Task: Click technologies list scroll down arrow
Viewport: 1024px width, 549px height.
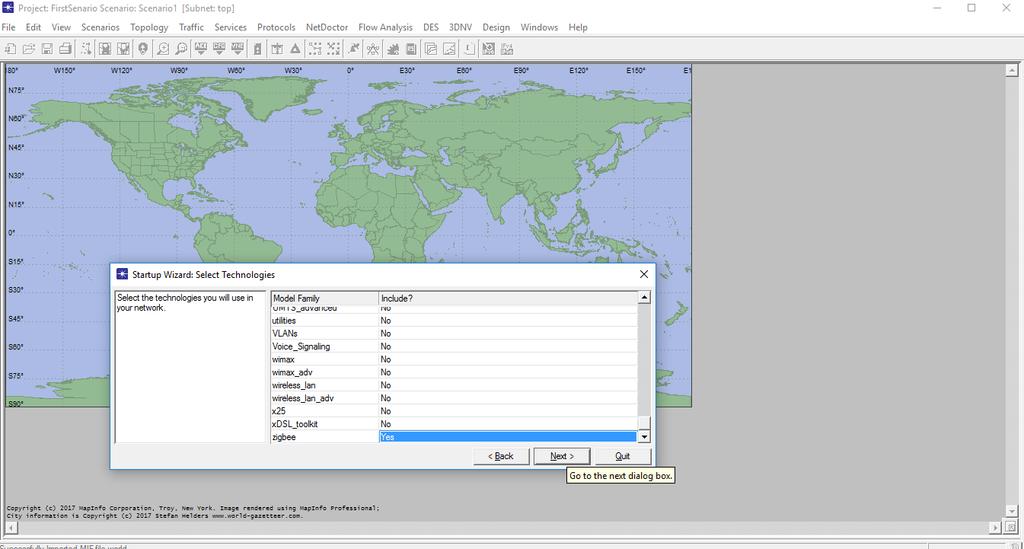Action: [x=645, y=437]
